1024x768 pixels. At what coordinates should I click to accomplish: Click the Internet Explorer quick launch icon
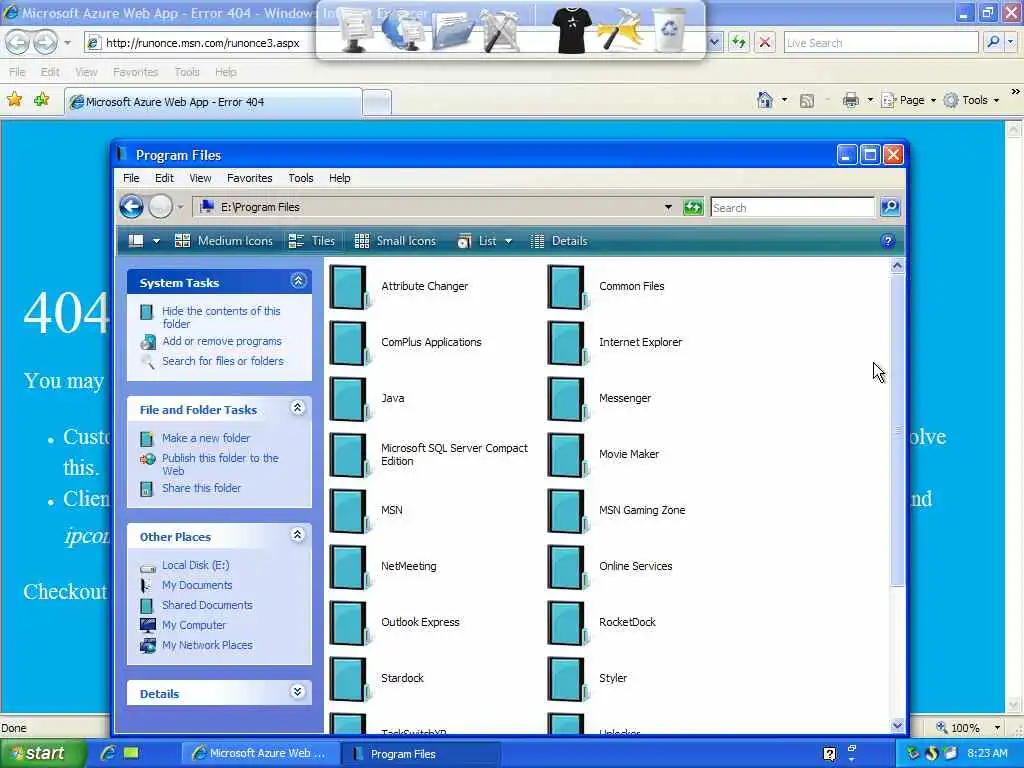tap(108, 753)
